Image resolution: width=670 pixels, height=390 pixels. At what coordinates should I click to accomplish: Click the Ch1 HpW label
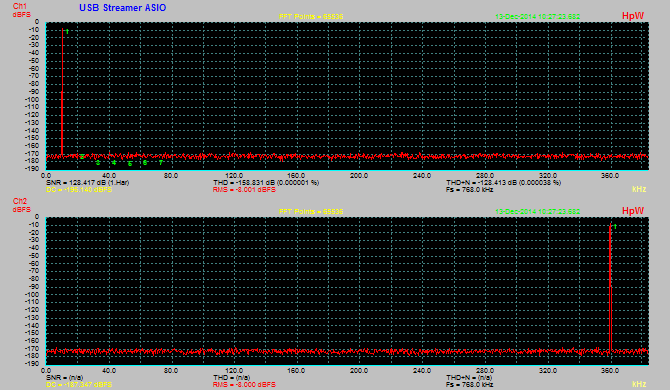click(633, 16)
